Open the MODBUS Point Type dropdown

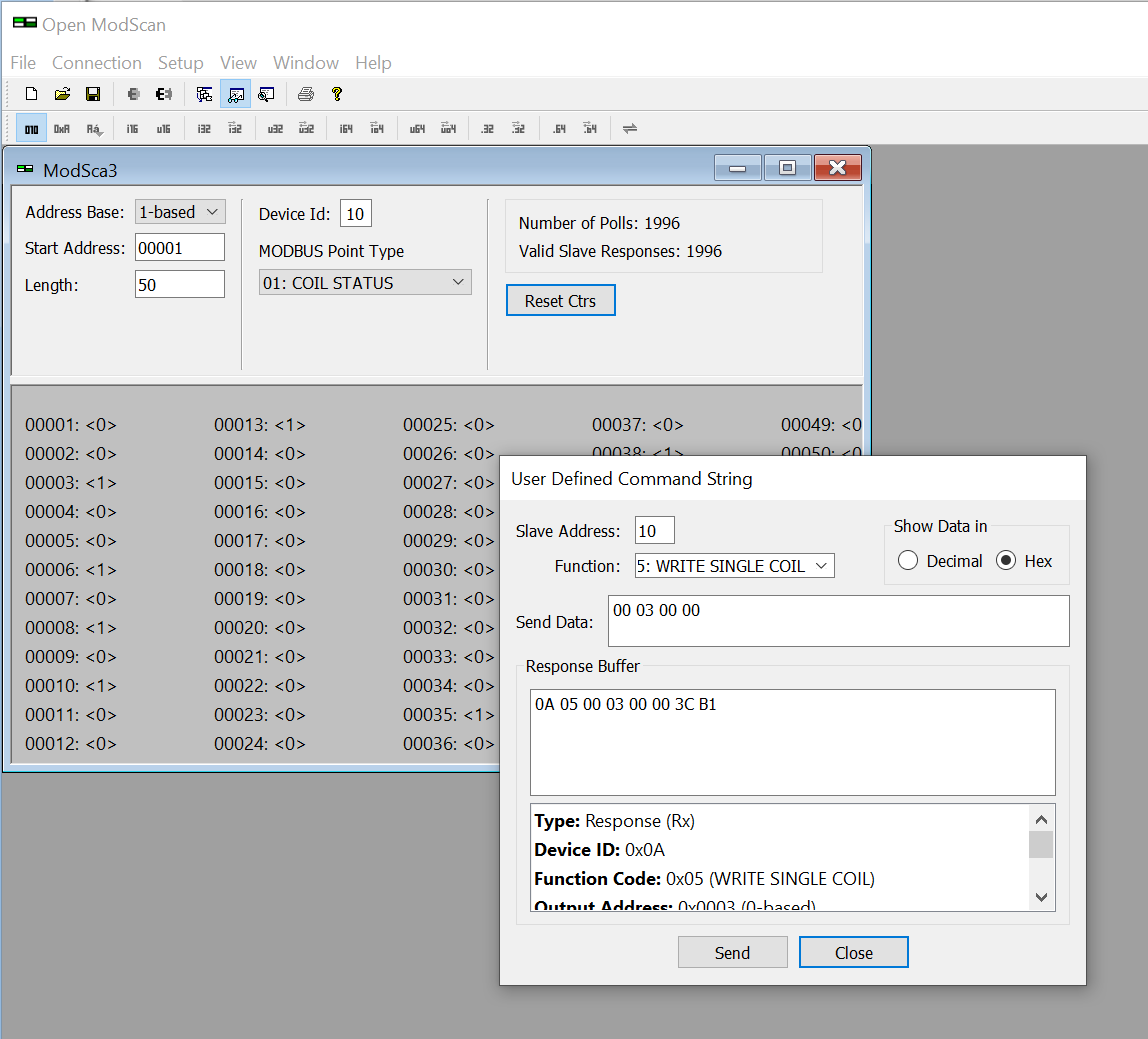click(x=365, y=283)
